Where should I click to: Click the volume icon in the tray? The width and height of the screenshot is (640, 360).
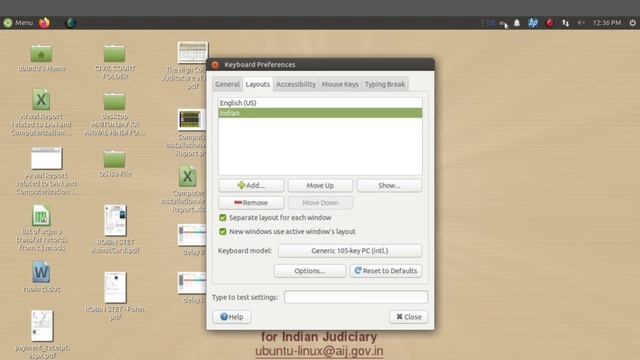point(581,23)
